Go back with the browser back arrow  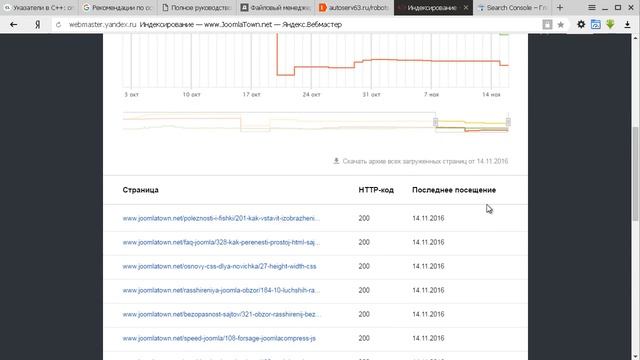coord(13,24)
